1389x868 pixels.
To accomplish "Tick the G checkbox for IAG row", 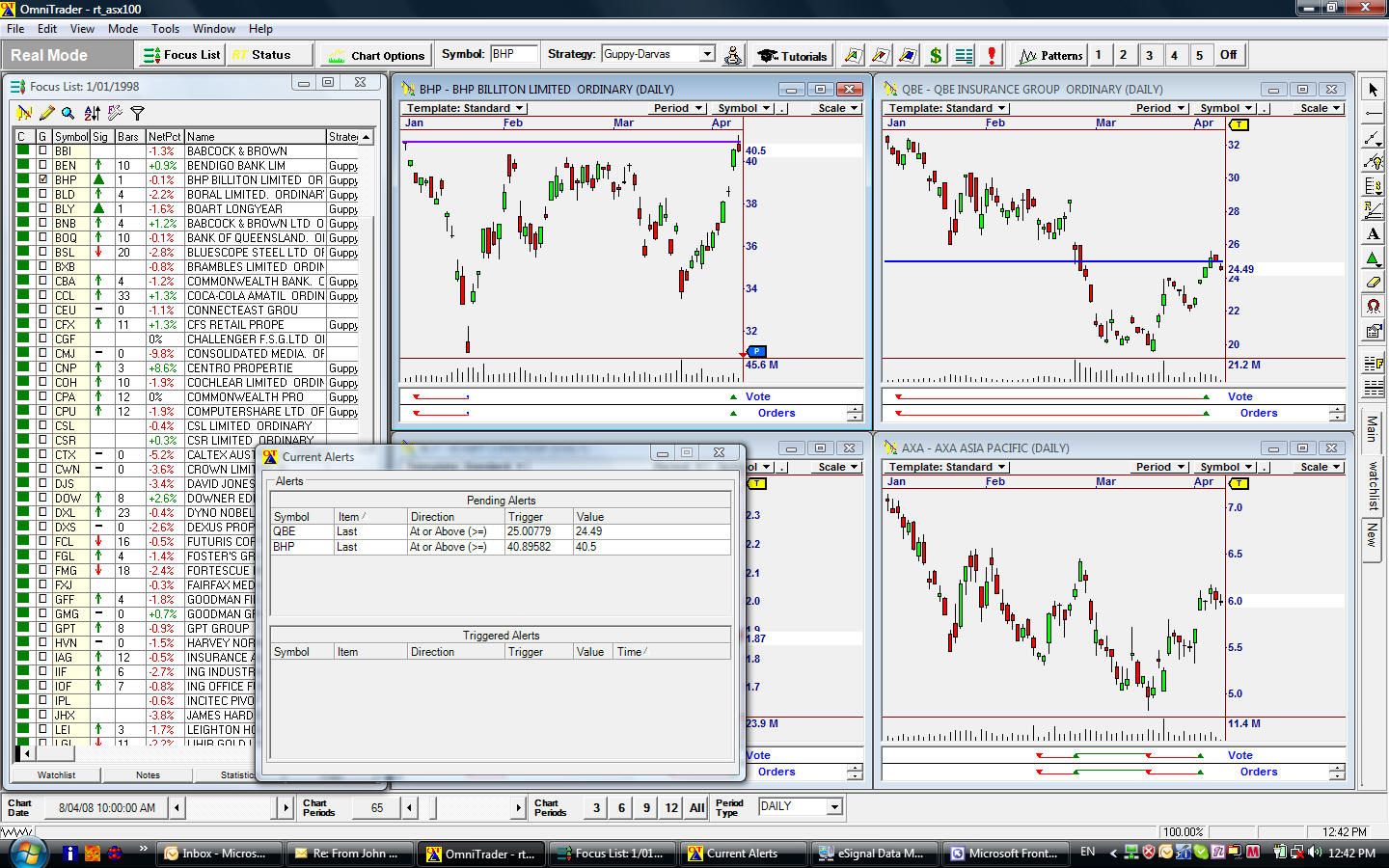I will point(42,657).
